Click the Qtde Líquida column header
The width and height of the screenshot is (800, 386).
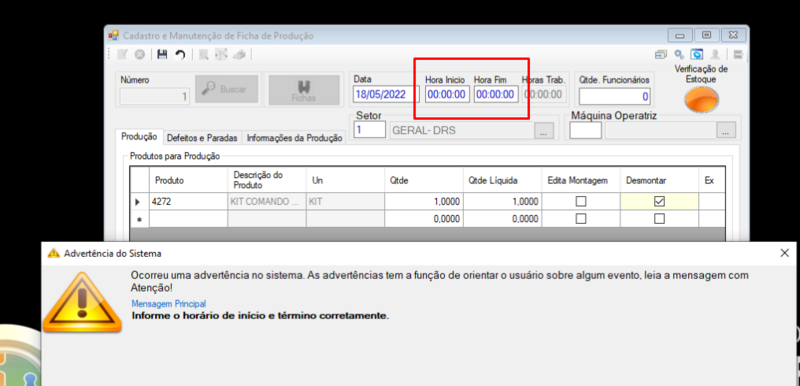502,181
